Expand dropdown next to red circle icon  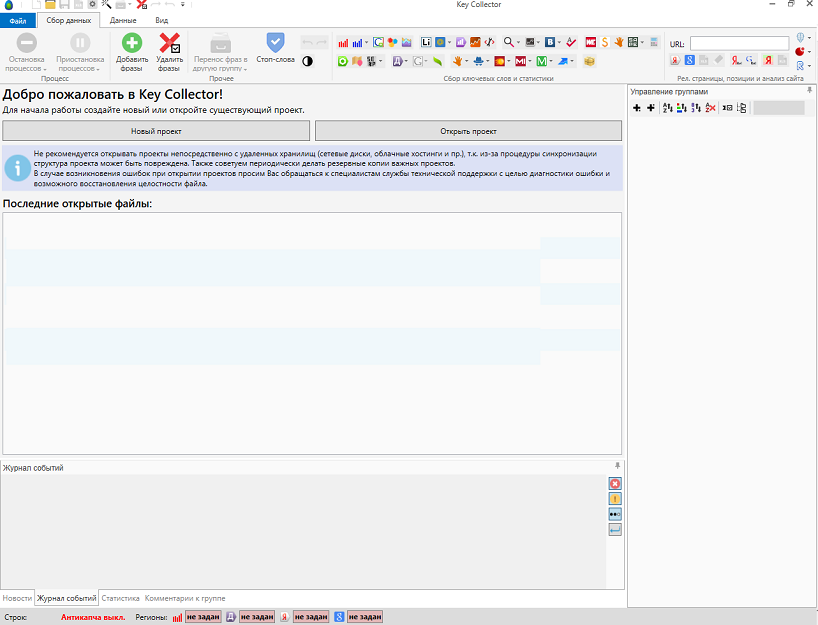tap(809, 52)
